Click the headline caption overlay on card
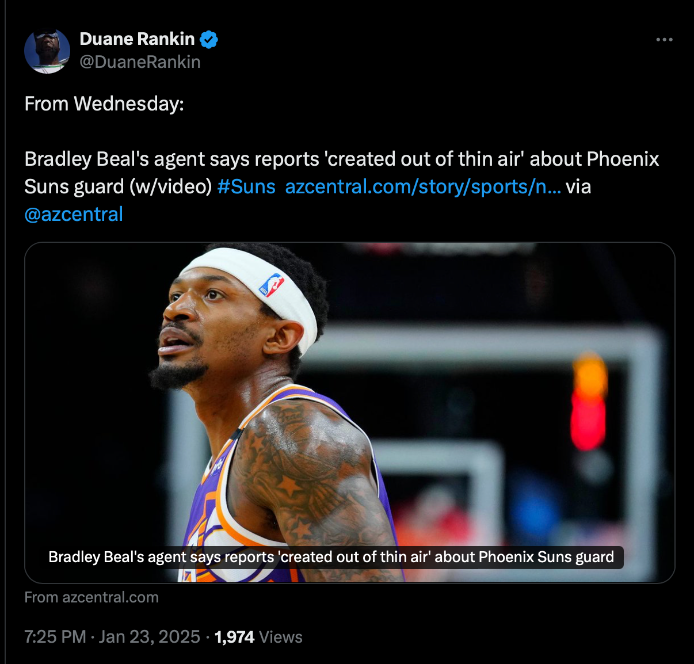Image resolution: width=694 pixels, height=664 pixels. (x=331, y=557)
